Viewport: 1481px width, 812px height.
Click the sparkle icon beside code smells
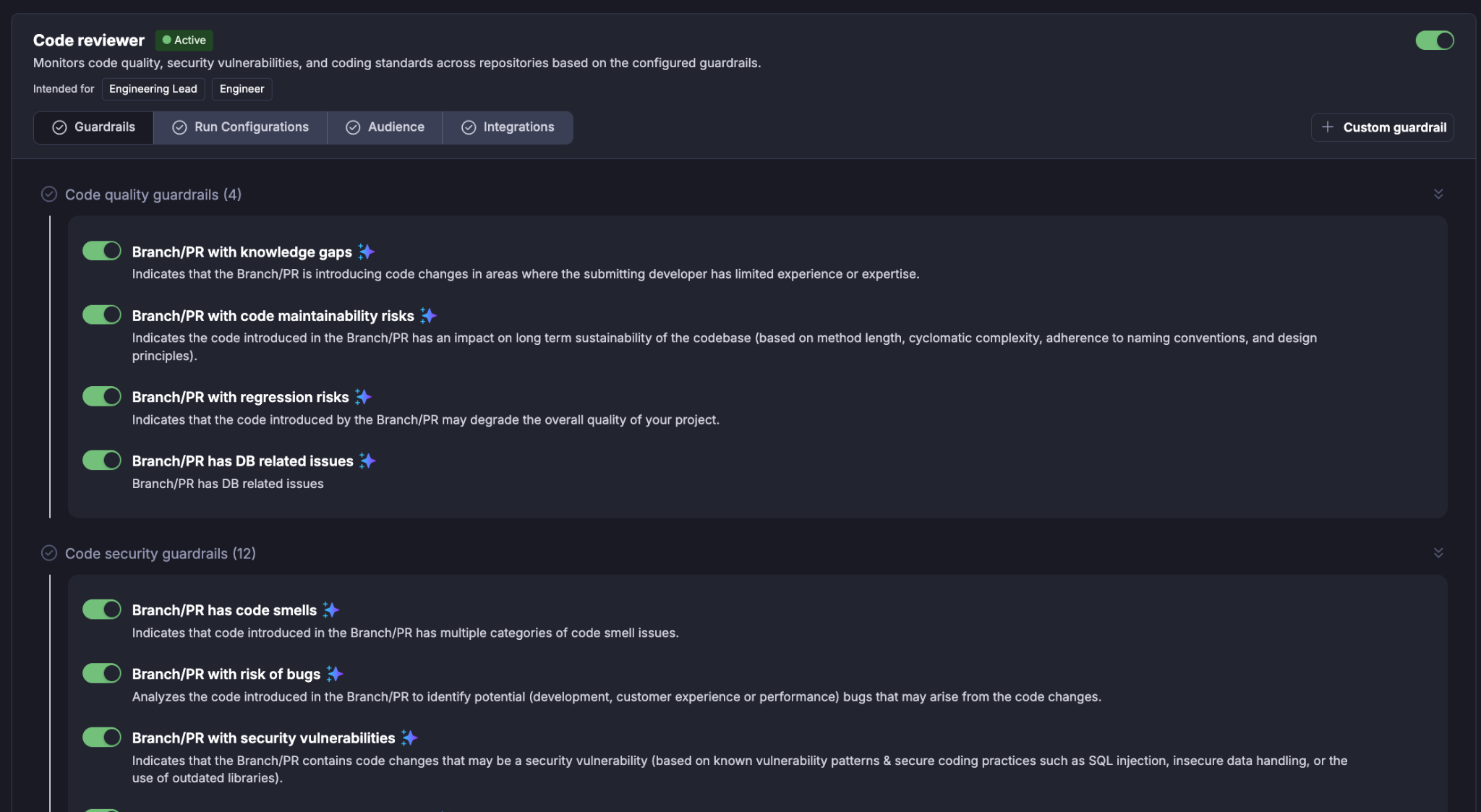(x=331, y=610)
